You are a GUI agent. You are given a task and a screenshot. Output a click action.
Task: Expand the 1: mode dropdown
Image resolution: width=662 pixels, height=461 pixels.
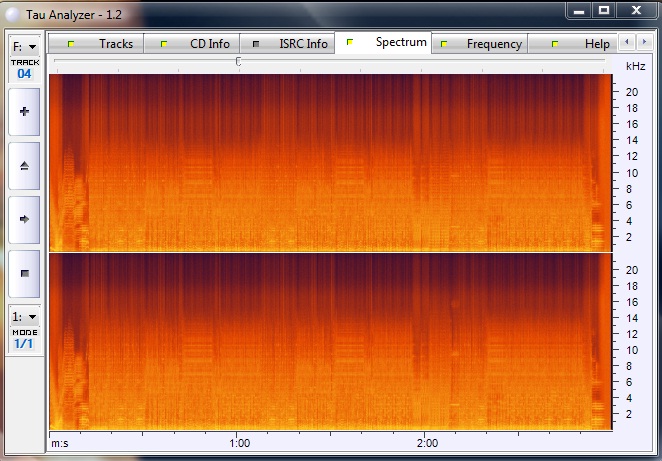(x=24, y=315)
